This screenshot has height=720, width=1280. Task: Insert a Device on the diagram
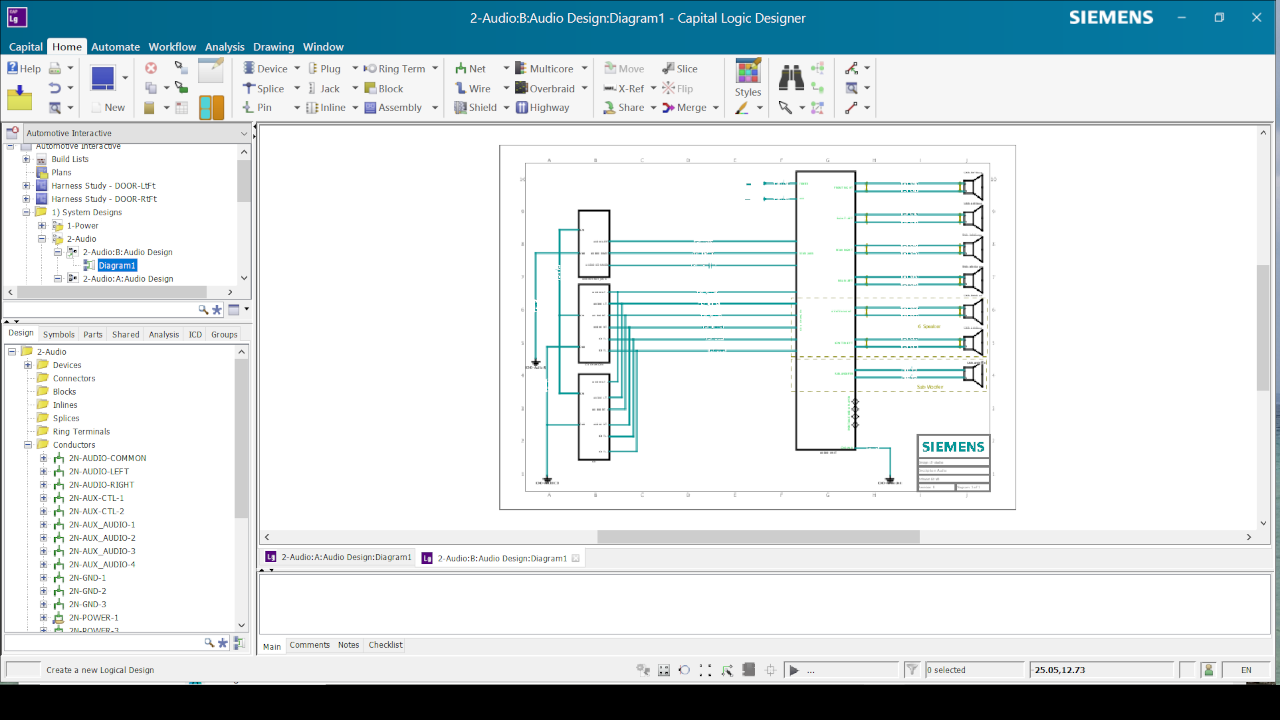[x=265, y=68]
